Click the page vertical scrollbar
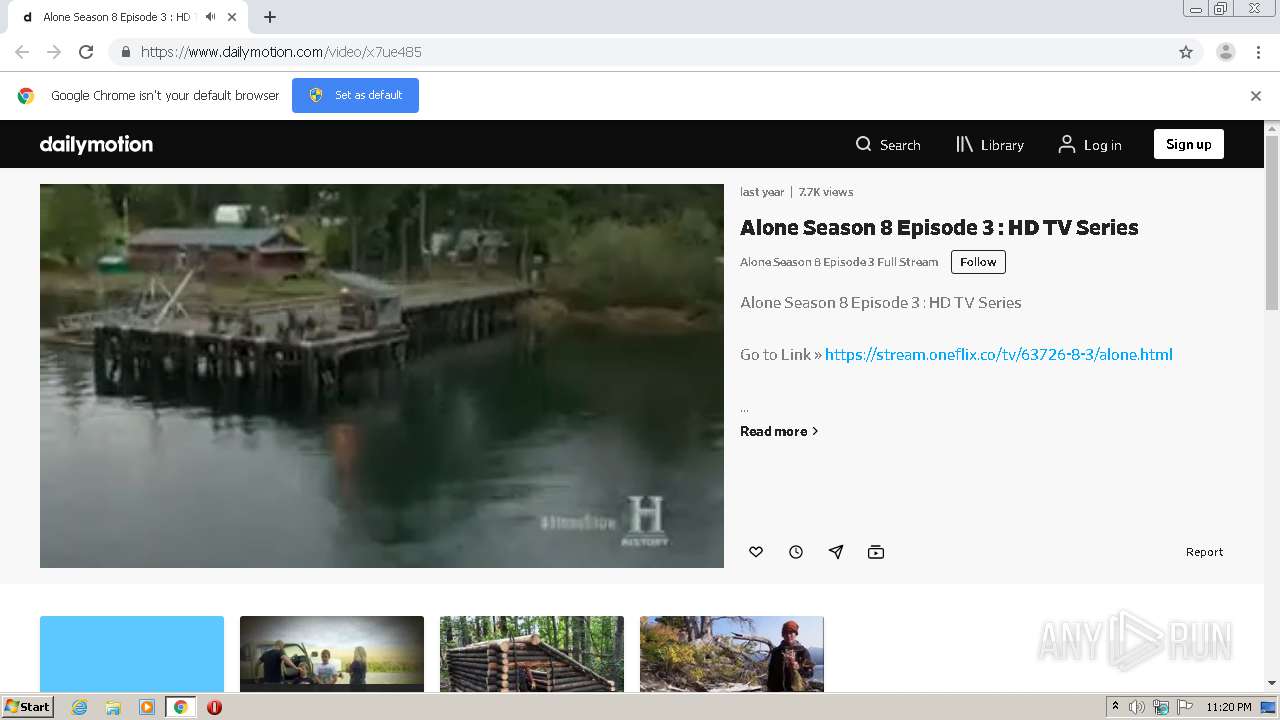Image resolution: width=1280 pixels, height=720 pixels. coord(1272,222)
